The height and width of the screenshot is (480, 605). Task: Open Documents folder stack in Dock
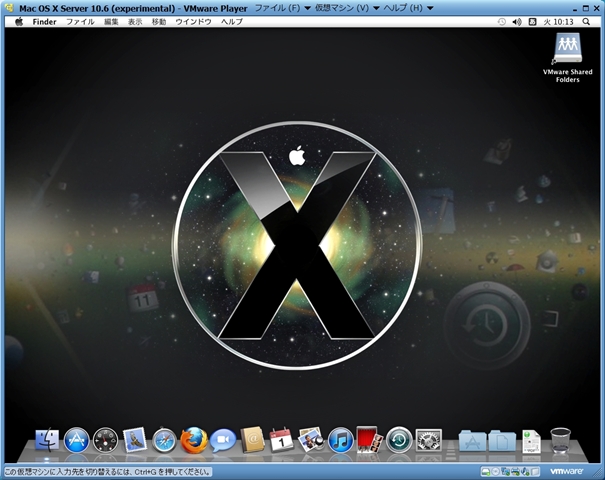(502, 441)
